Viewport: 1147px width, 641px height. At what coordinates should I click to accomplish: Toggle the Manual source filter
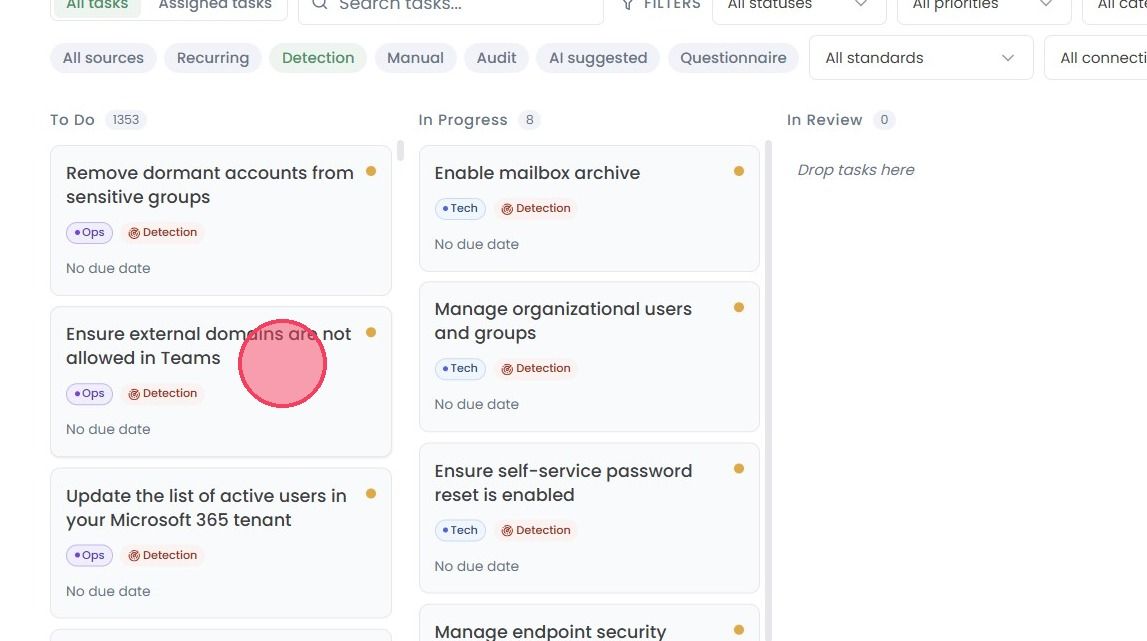pos(415,58)
